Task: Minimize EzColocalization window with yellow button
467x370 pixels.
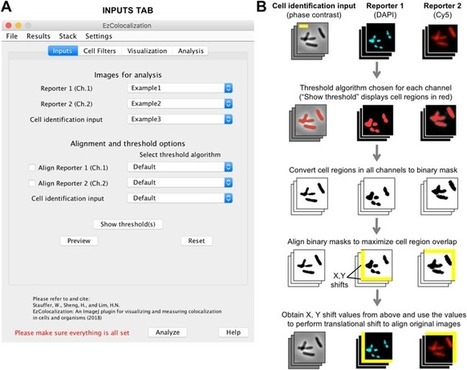Action: coord(18,25)
